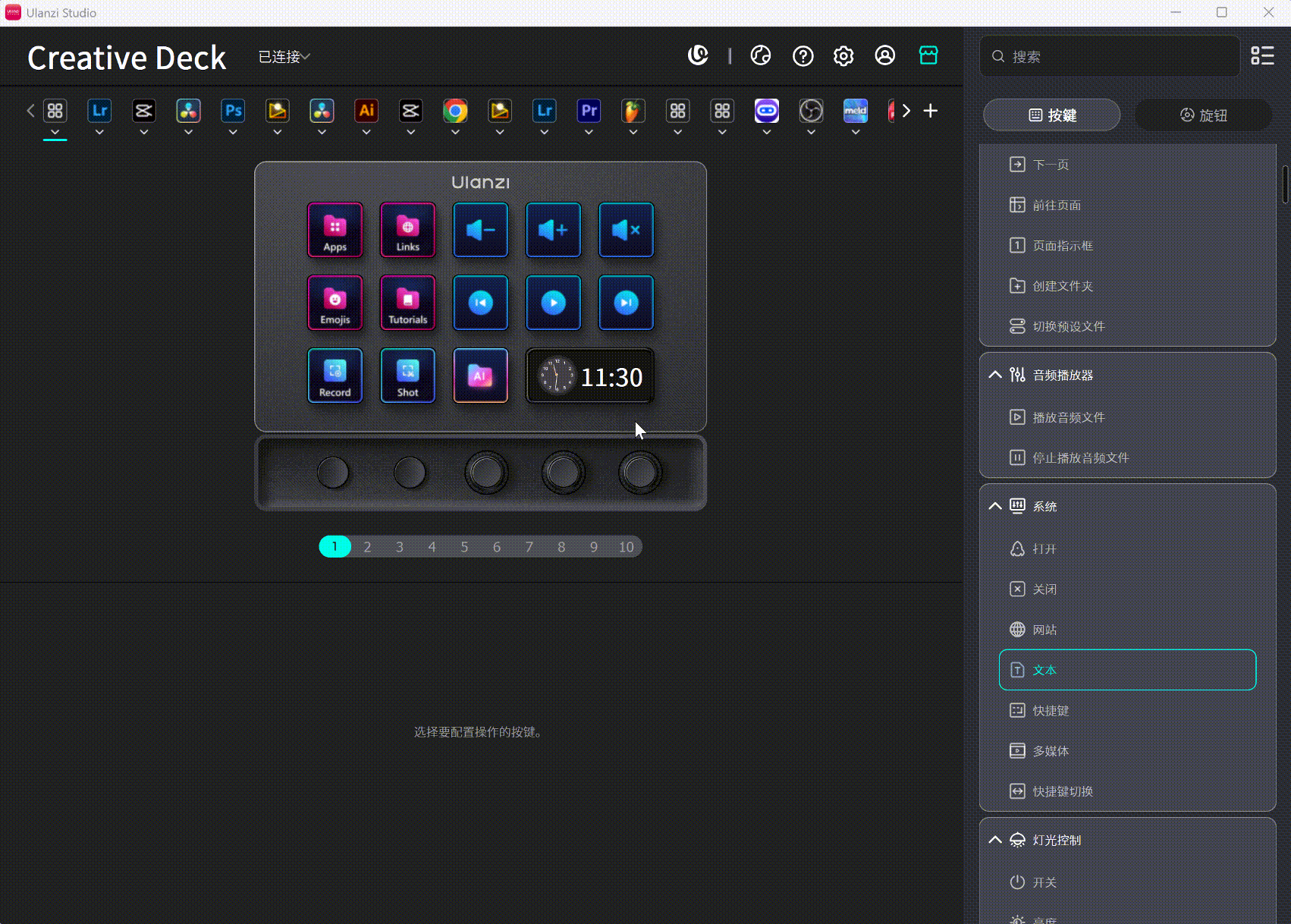Switch to the 旋钮 tab
The image size is (1291, 924).
pos(1203,115)
